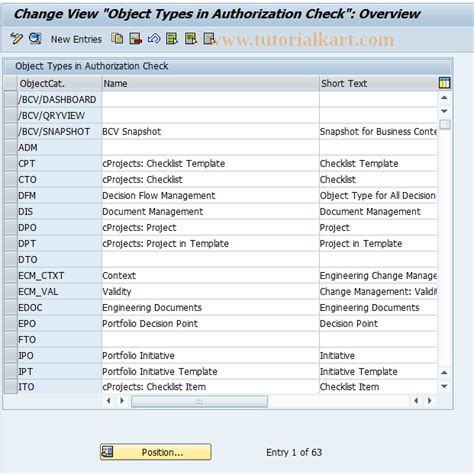Click the Delete entry icon
Screen dimensions: 474x474
[x=135, y=39]
